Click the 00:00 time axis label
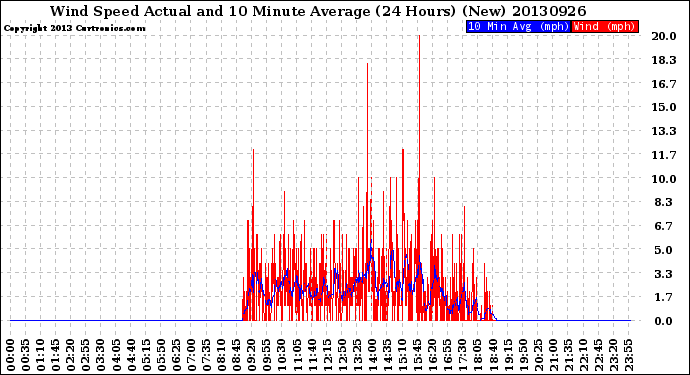Screen dimensions: 690x375 [11, 355]
